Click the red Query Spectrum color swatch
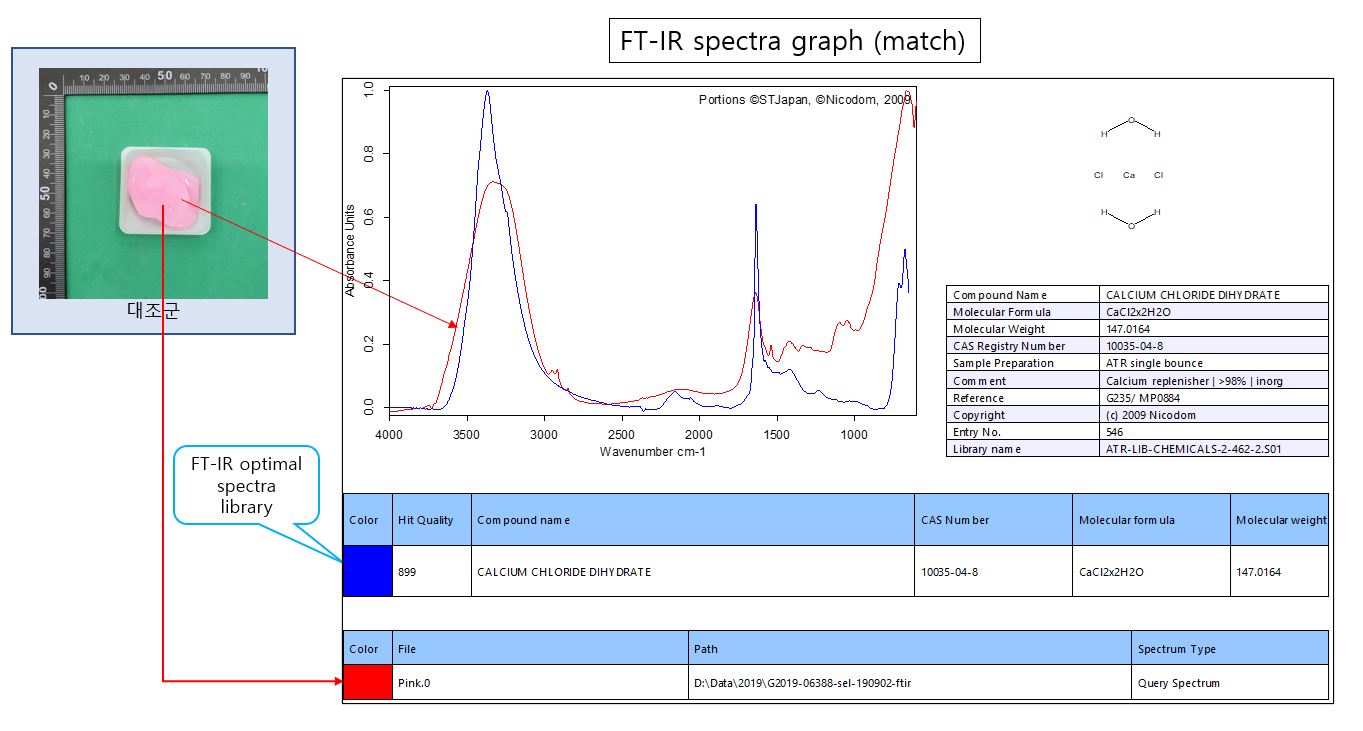1363x731 pixels. click(367, 683)
